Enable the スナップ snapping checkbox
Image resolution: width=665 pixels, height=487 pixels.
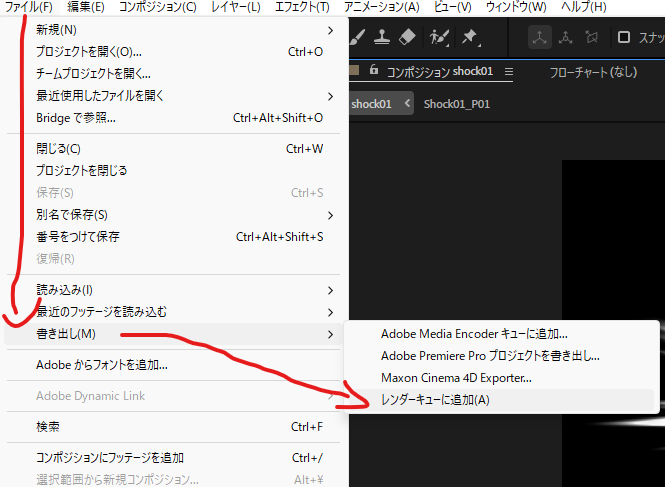624,38
